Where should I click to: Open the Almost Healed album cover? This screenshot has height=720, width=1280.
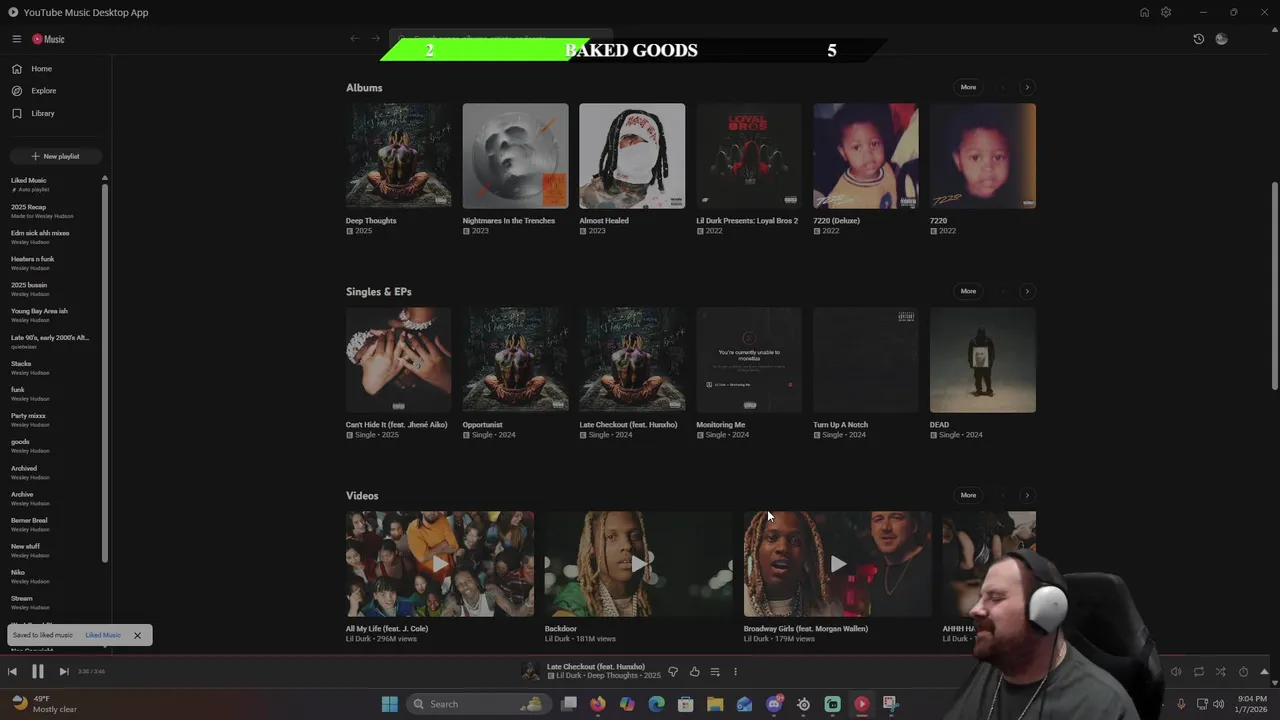(x=632, y=156)
